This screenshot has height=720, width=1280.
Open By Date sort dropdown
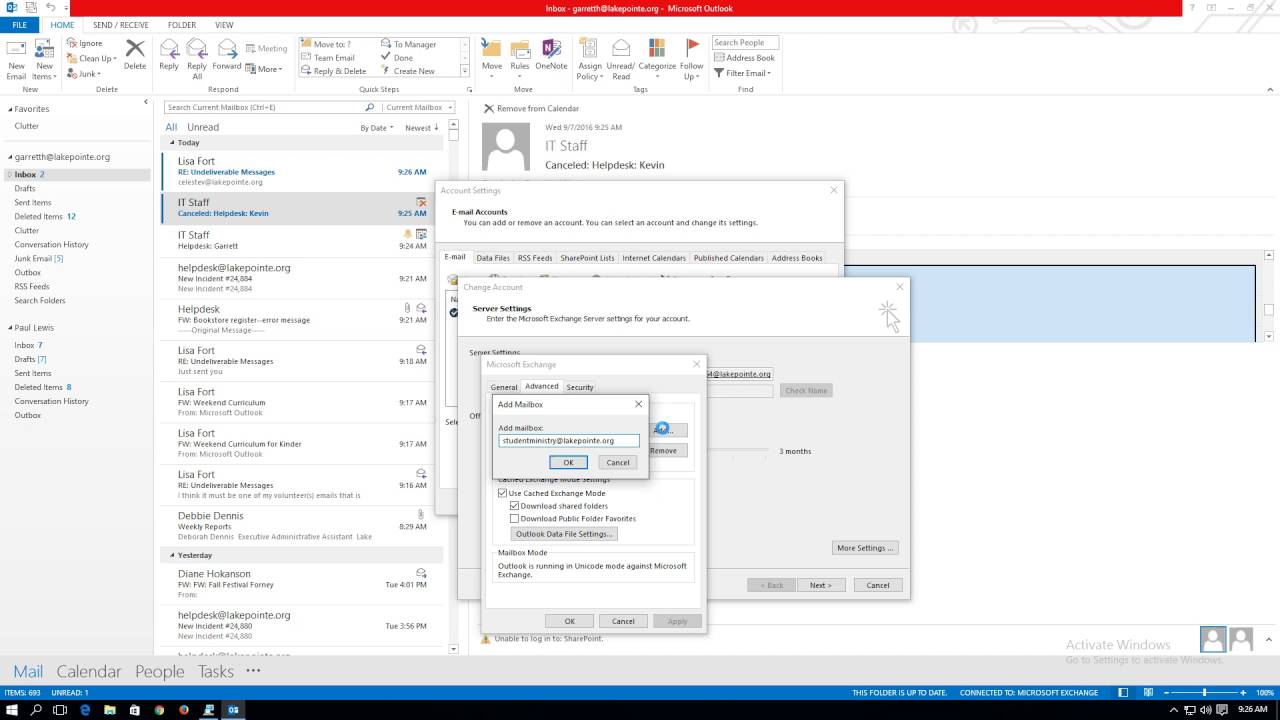pyautogui.click(x=377, y=128)
